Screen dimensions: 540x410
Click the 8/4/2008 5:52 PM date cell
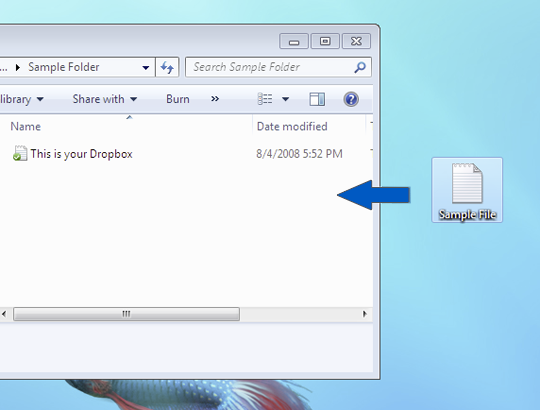point(299,154)
